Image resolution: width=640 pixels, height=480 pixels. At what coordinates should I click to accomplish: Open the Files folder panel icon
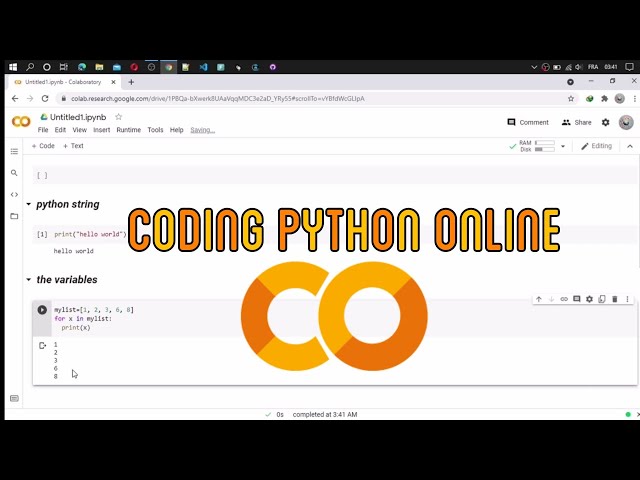[14, 216]
